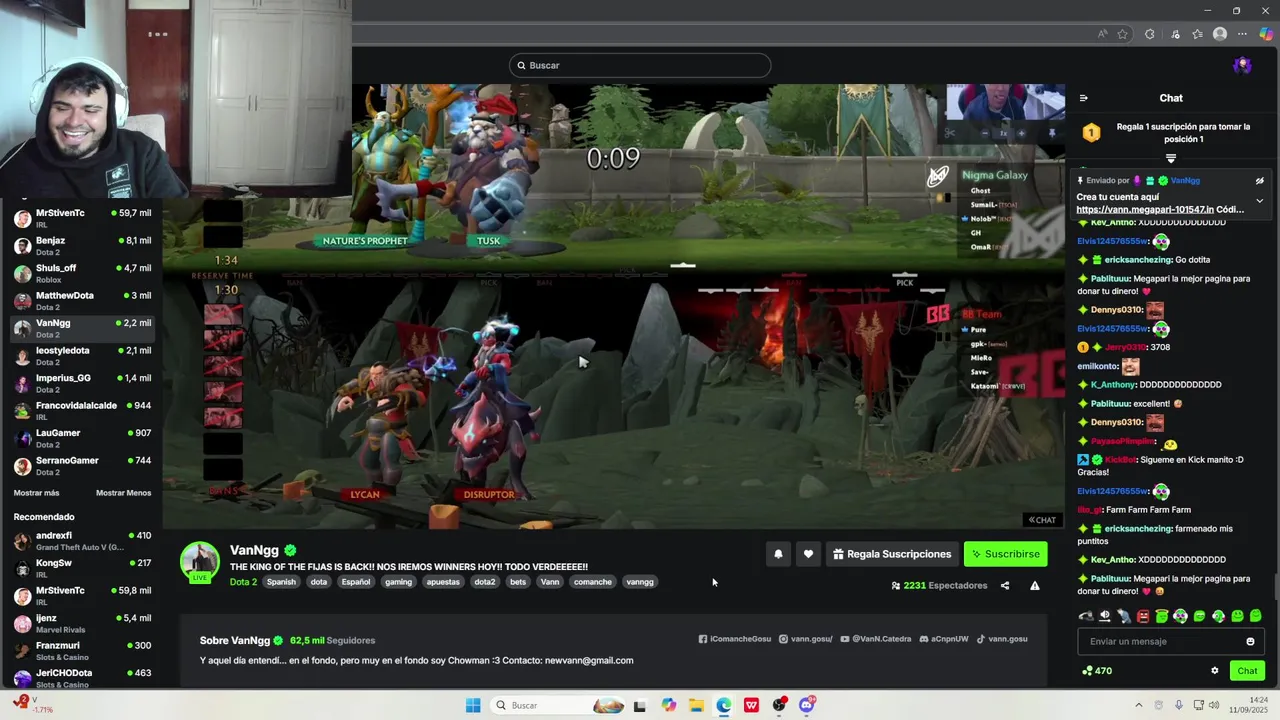Screen dimensions: 1280x720
Task: Click the Windows taskbar Buscar search box
Action: tap(559, 705)
